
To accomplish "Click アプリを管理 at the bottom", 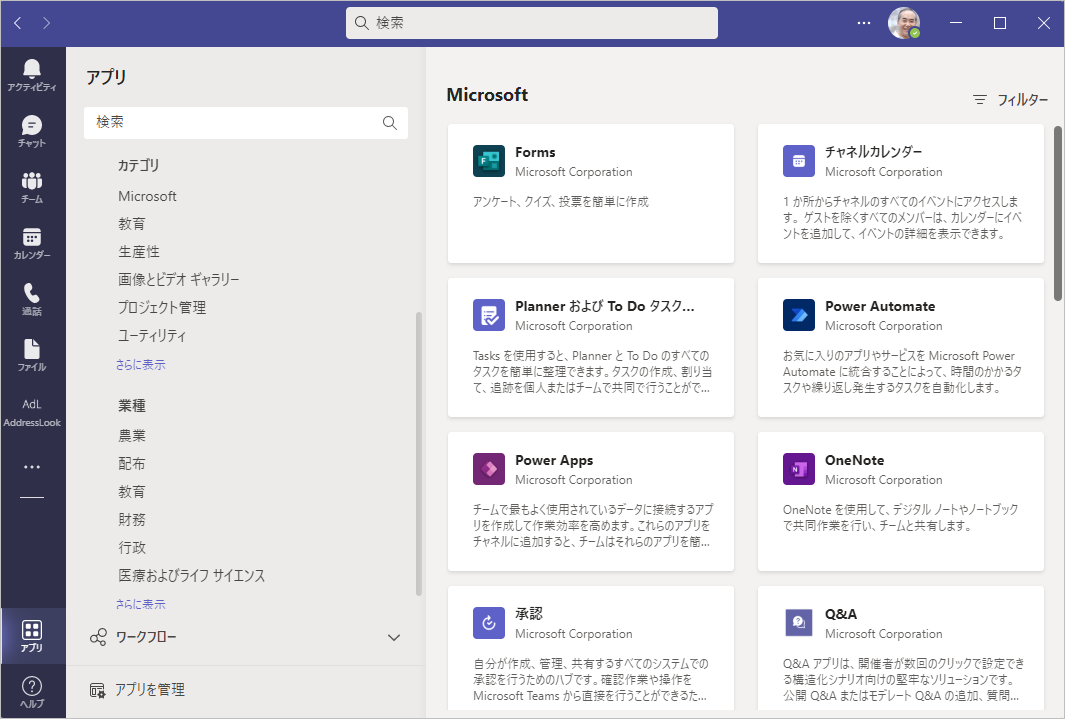I will pyautogui.click(x=149, y=690).
